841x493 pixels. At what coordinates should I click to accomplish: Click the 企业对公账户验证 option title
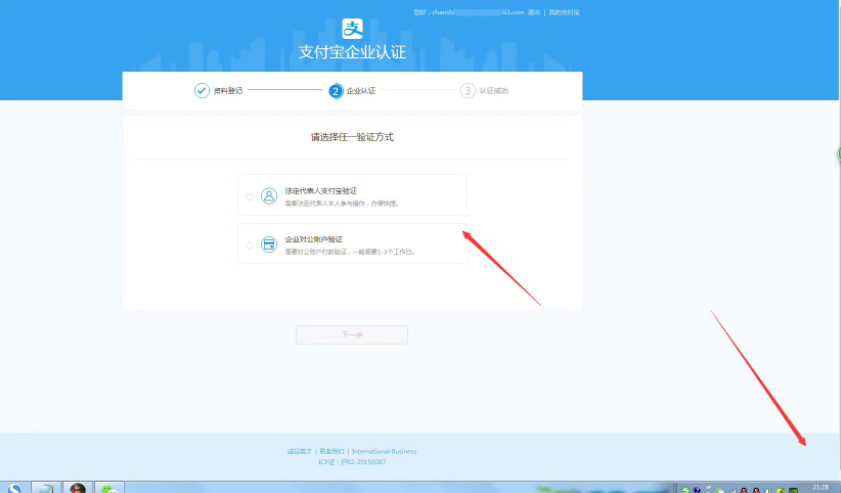(x=314, y=239)
